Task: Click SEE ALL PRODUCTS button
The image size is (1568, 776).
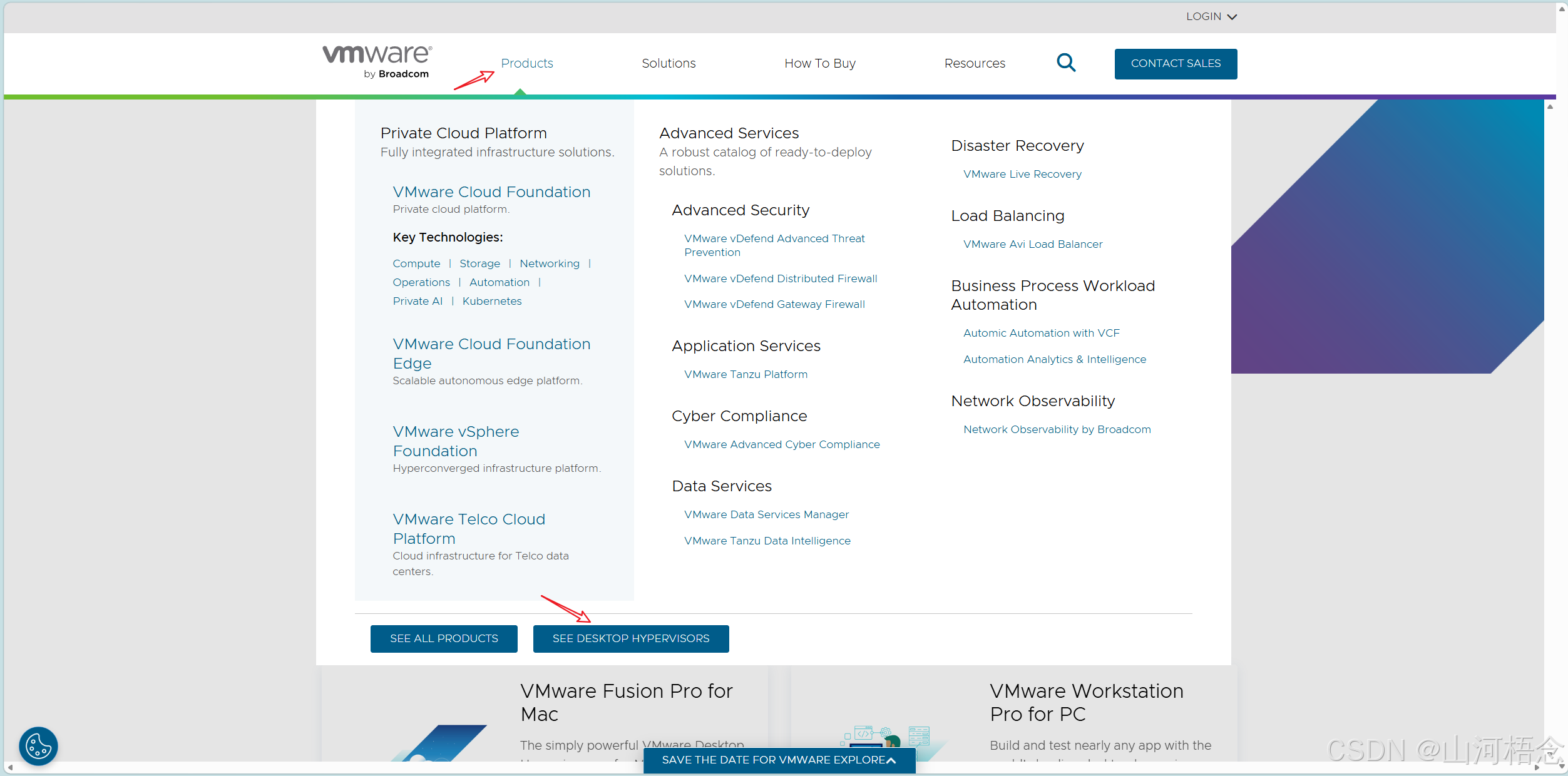Action: [444, 638]
